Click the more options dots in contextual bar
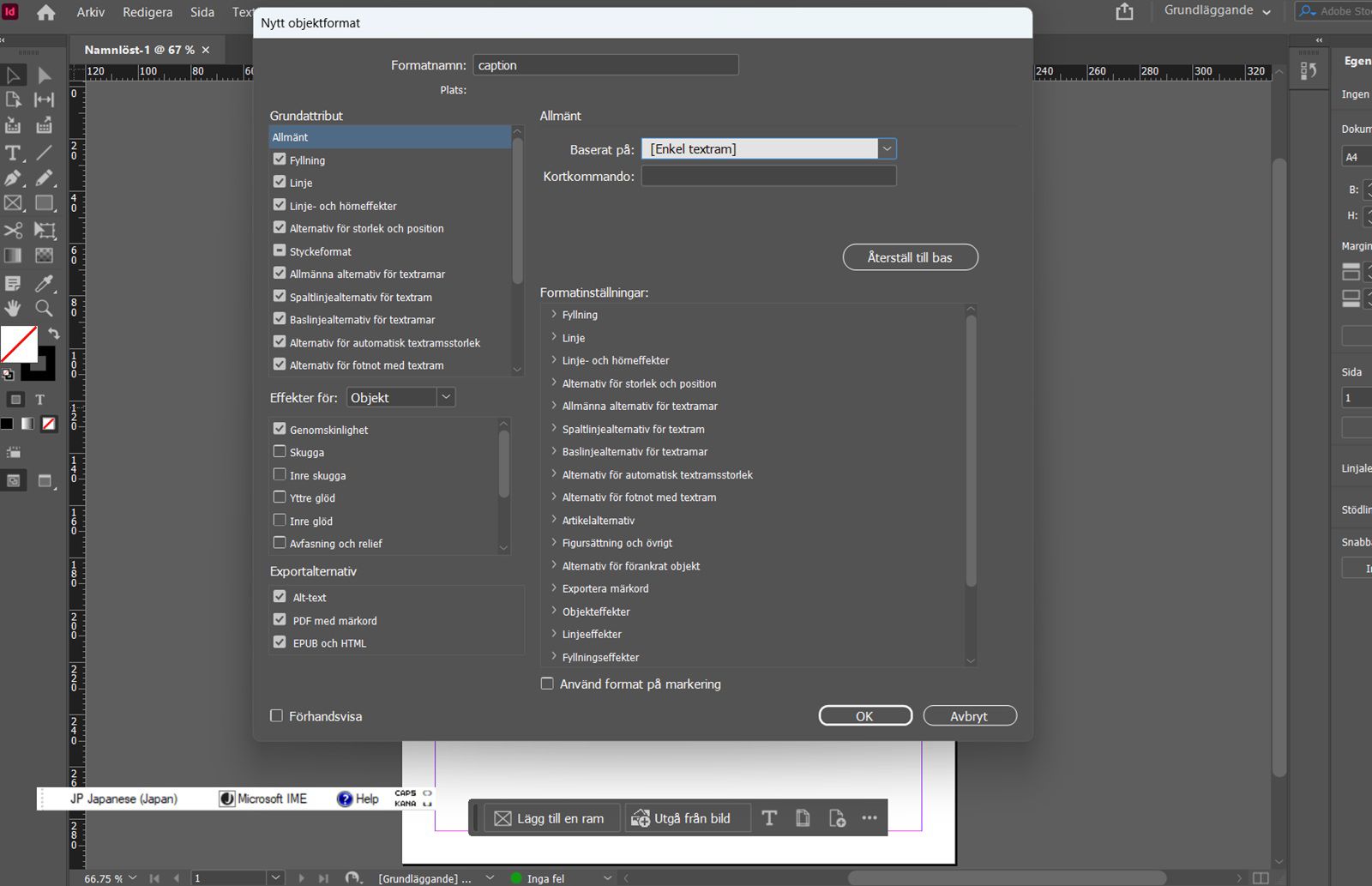The image size is (1372, 886). click(869, 818)
